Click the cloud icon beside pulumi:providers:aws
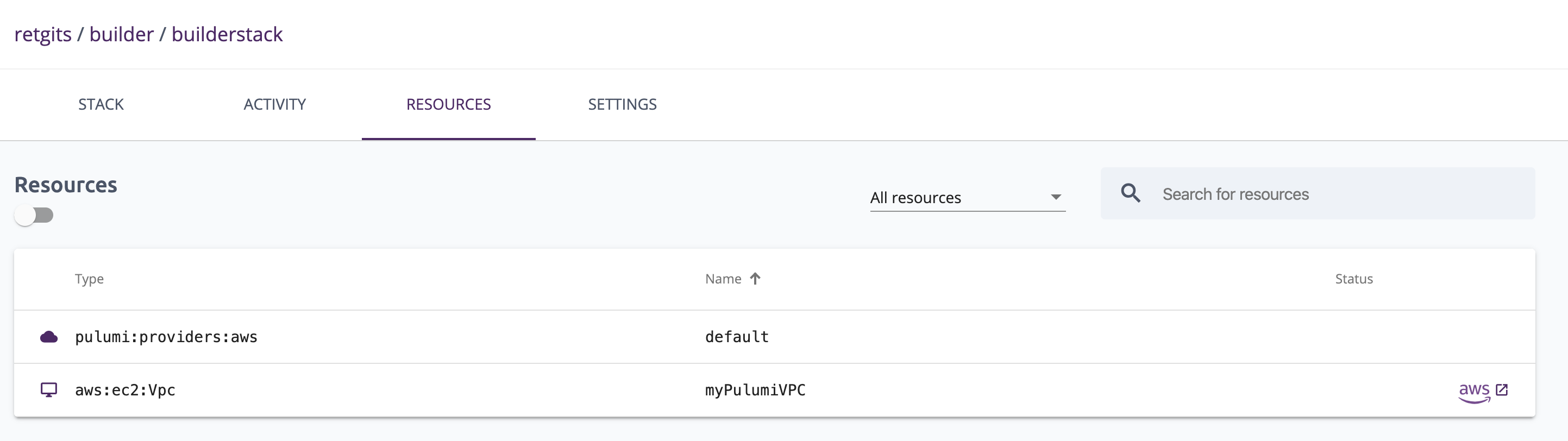This screenshot has width=1568, height=441. (49, 337)
